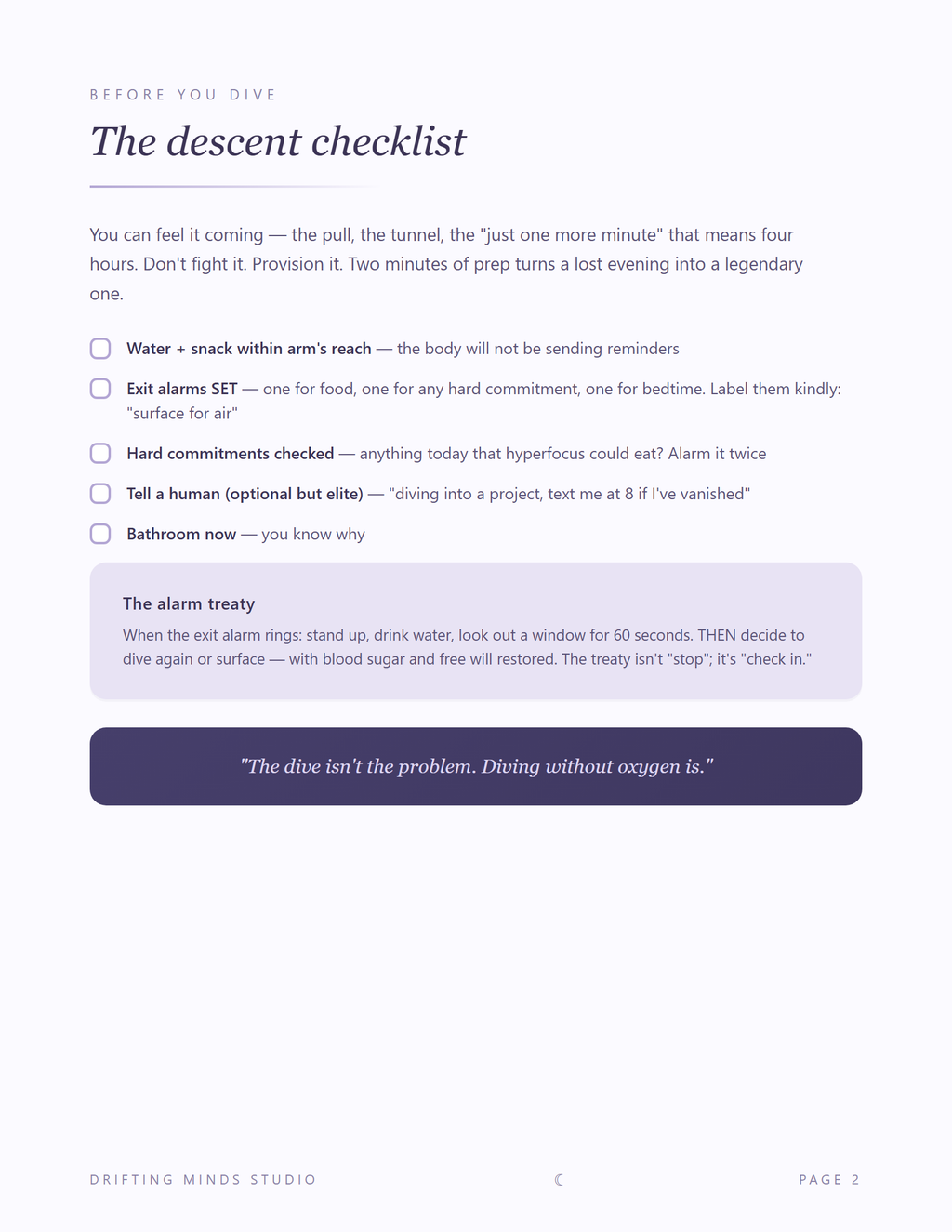Click the Hard commitments checked label
This screenshot has height=1232, width=952.
pyautogui.click(x=231, y=454)
